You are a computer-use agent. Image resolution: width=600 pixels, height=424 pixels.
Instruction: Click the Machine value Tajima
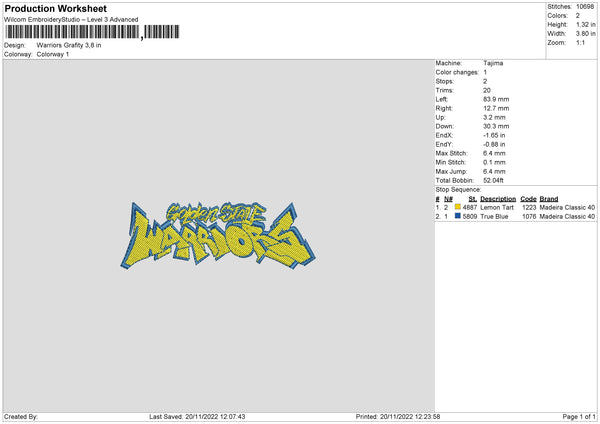click(x=493, y=63)
